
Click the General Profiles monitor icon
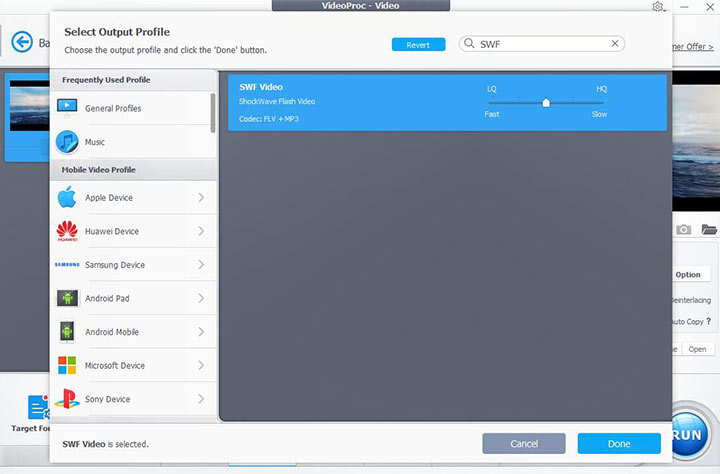pos(67,107)
